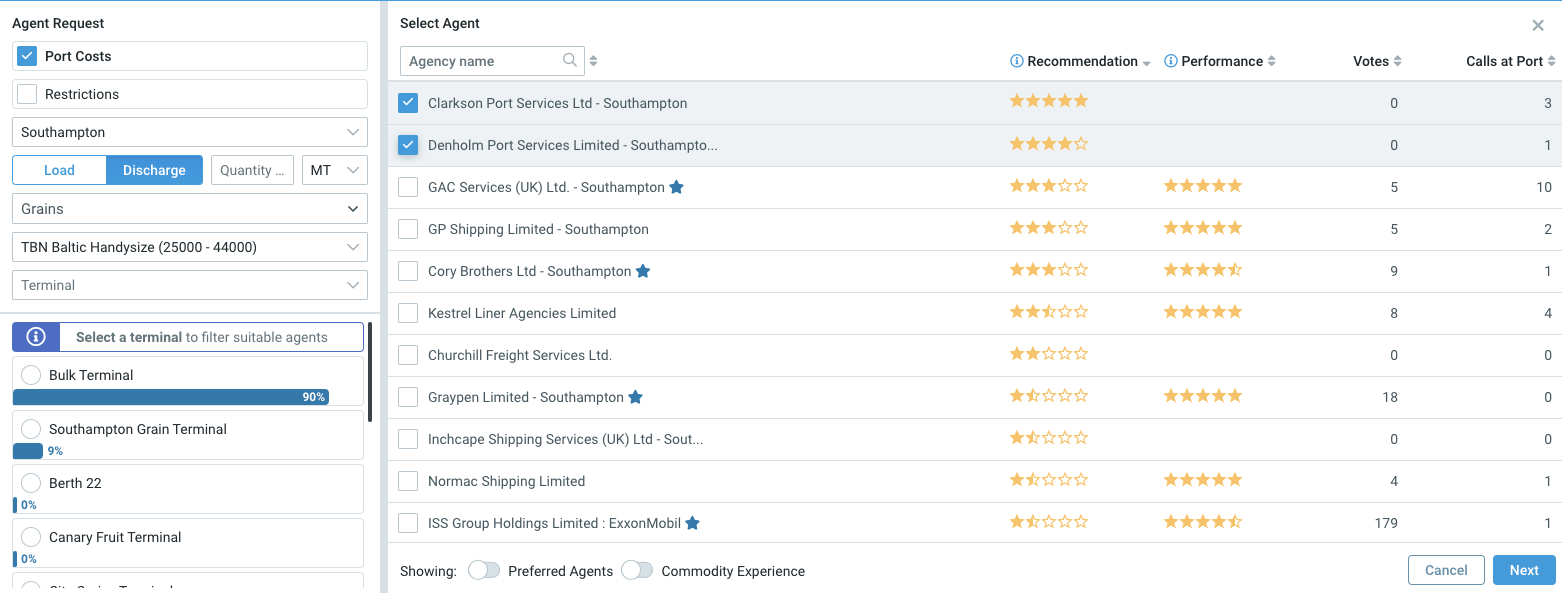Sort by Performance arrows
This screenshot has width=1562, height=593.
coord(1271,61)
